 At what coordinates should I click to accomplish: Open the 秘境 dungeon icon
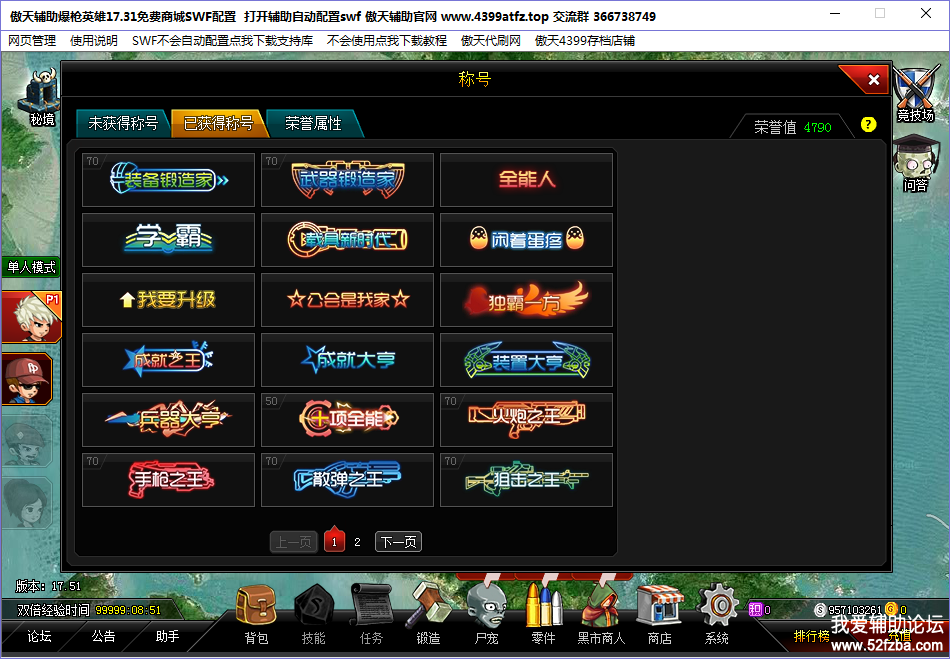[41, 96]
